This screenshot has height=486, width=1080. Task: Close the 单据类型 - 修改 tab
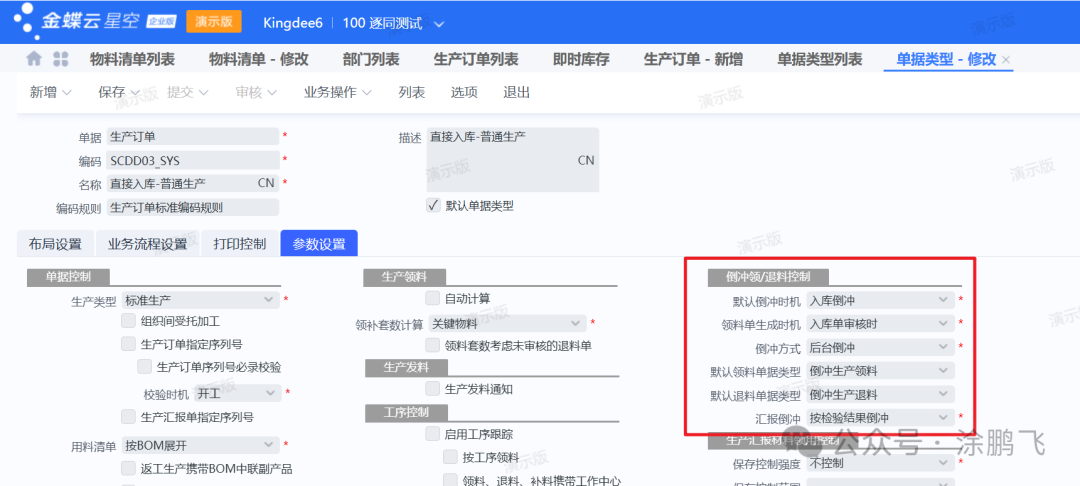[x=1007, y=60]
